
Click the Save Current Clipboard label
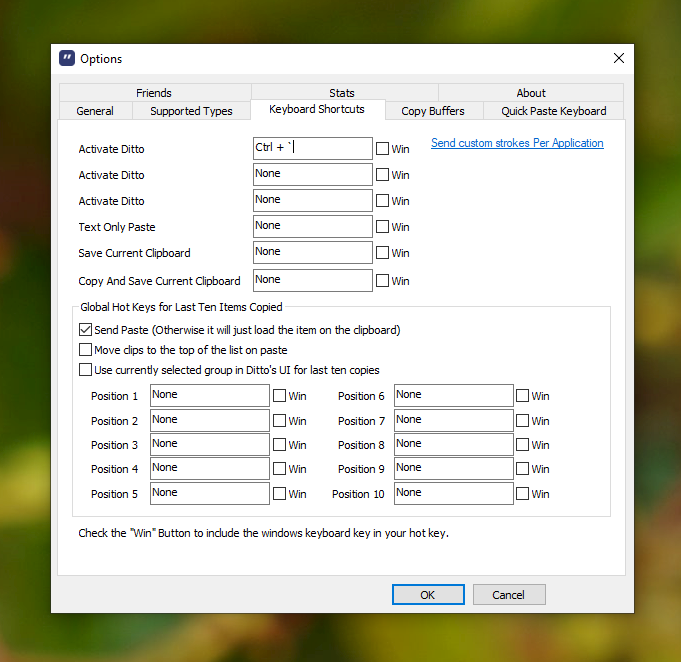134,253
